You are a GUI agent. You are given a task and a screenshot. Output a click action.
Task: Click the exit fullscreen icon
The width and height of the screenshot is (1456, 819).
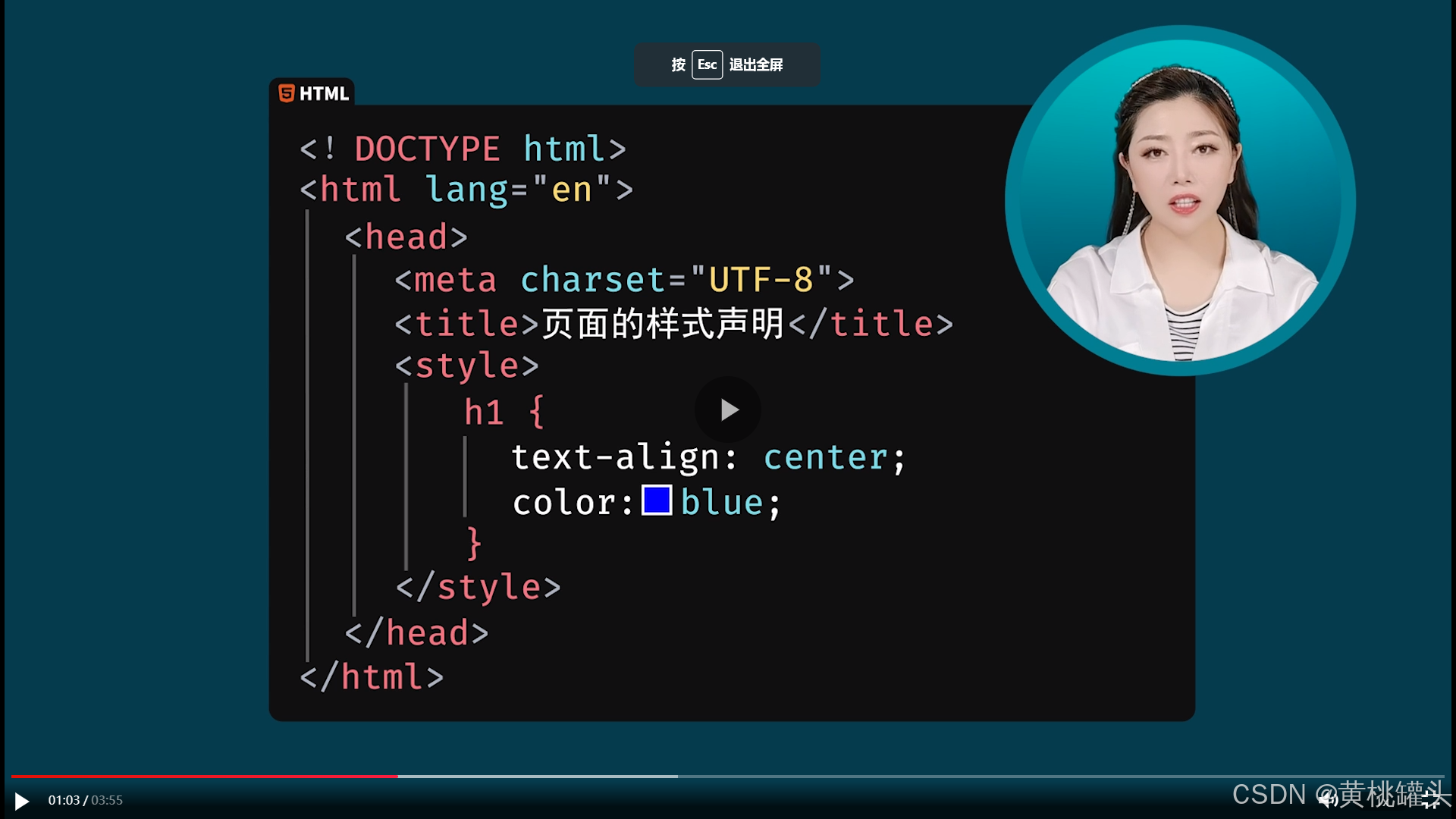pyautogui.click(x=1432, y=799)
